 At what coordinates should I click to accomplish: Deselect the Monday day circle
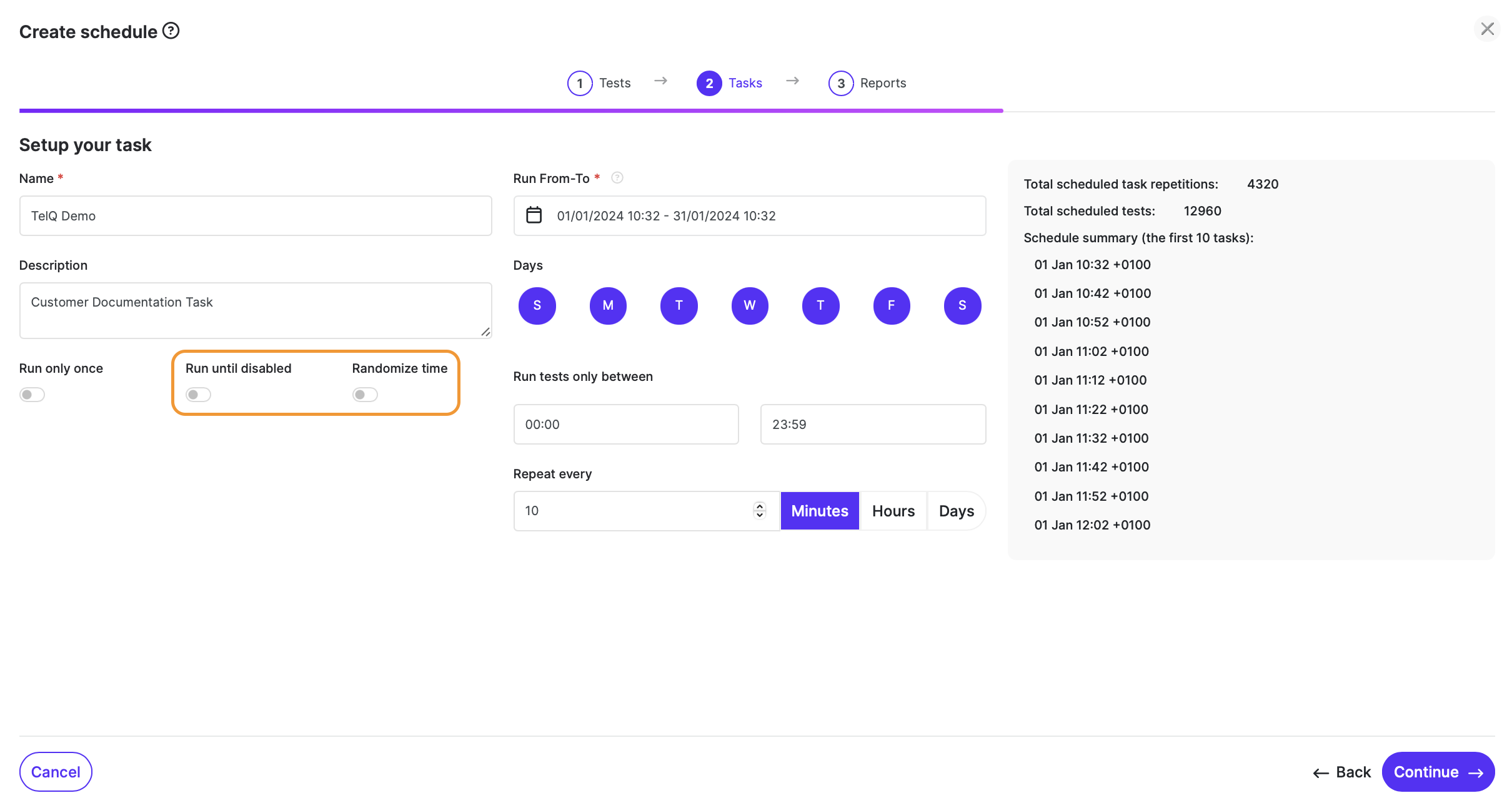pos(607,306)
